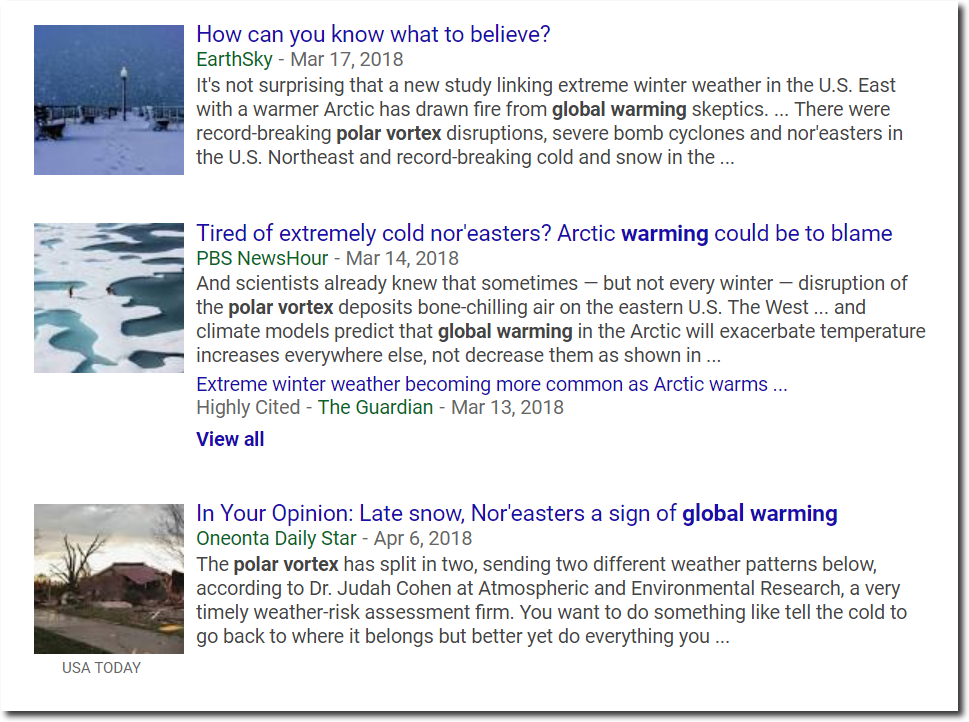Click the EarthSky article snippet text
Image resolution: width=969 pixels, height=722 pixels.
(550, 121)
